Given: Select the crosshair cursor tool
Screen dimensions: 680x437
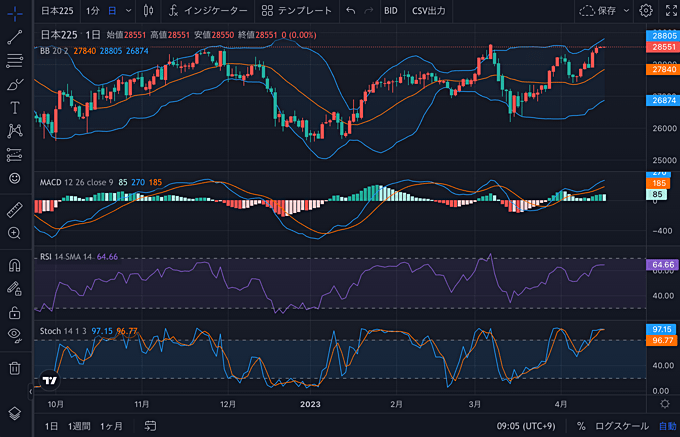Looking at the screenshot, I should pos(15,13).
